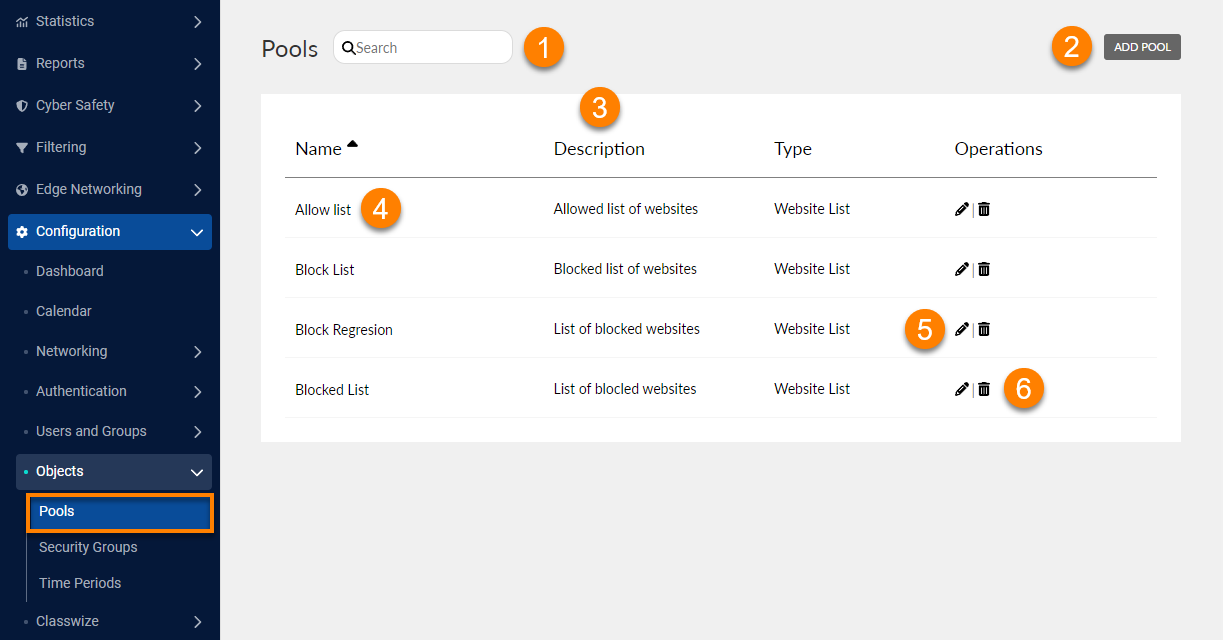Image resolution: width=1223 pixels, height=640 pixels.
Task: Edit the Block Regresion pool
Action: tap(961, 329)
